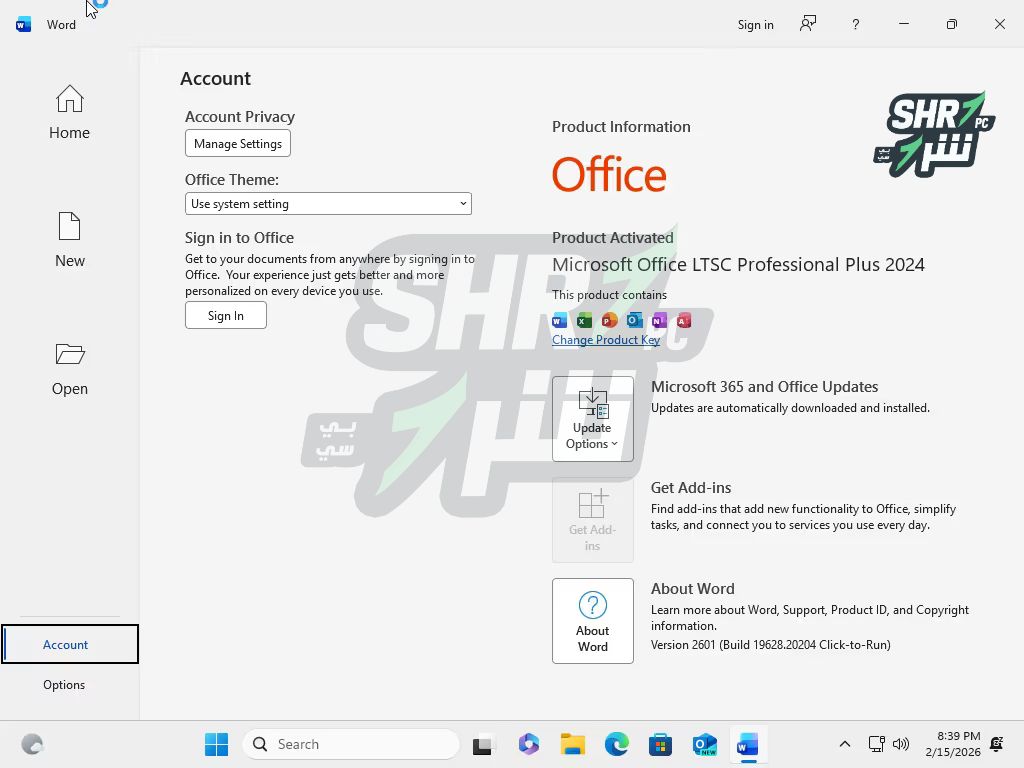1024x768 pixels.
Task: Open Word Options from the sidebar
Action: (x=64, y=684)
